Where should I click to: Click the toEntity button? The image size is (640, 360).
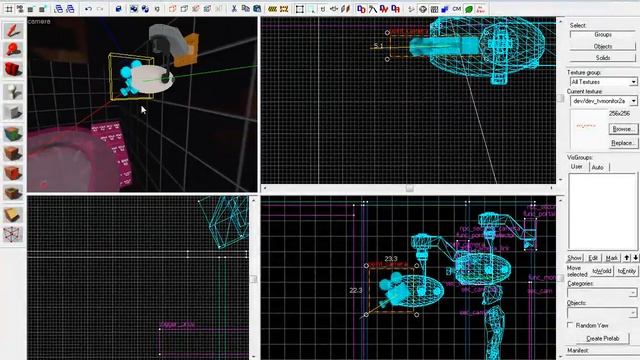627,271
